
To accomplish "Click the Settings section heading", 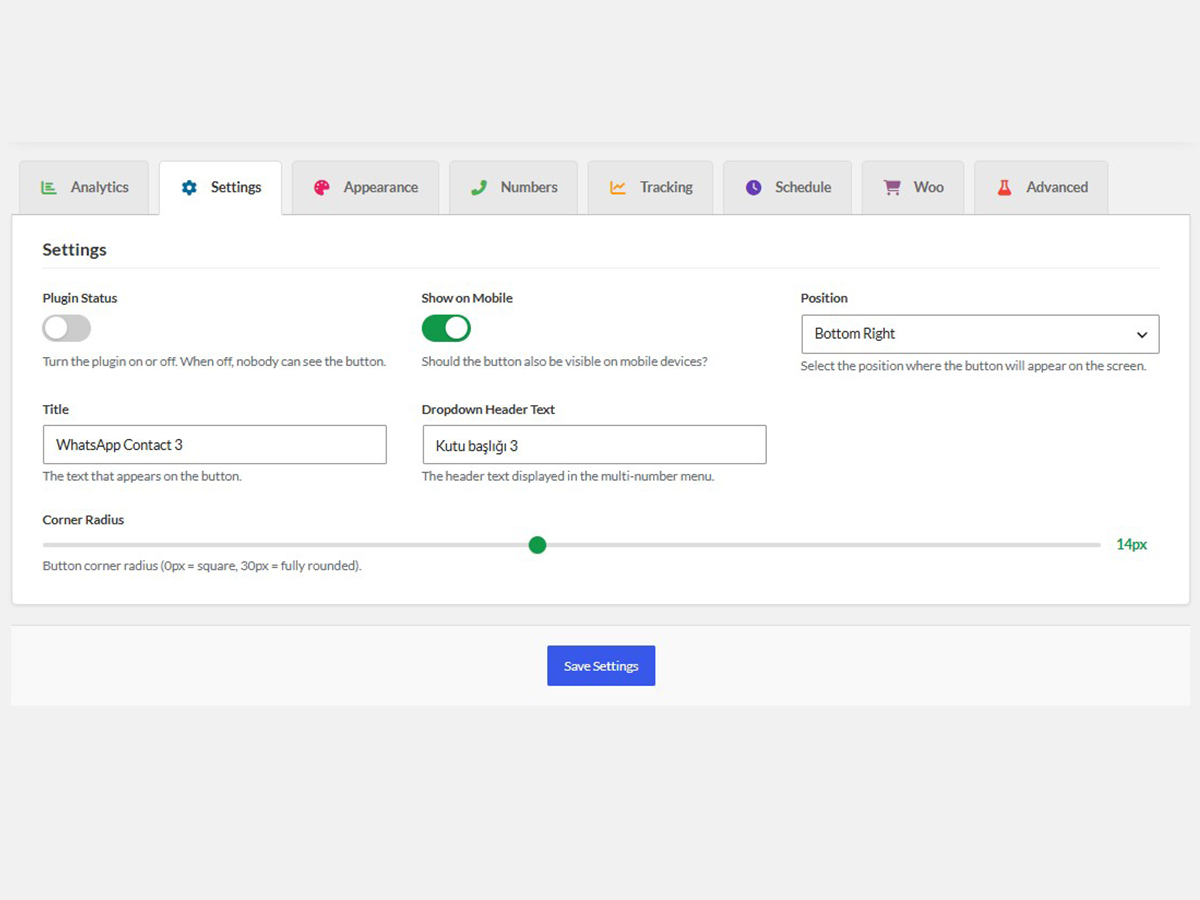I will (x=74, y=250).
